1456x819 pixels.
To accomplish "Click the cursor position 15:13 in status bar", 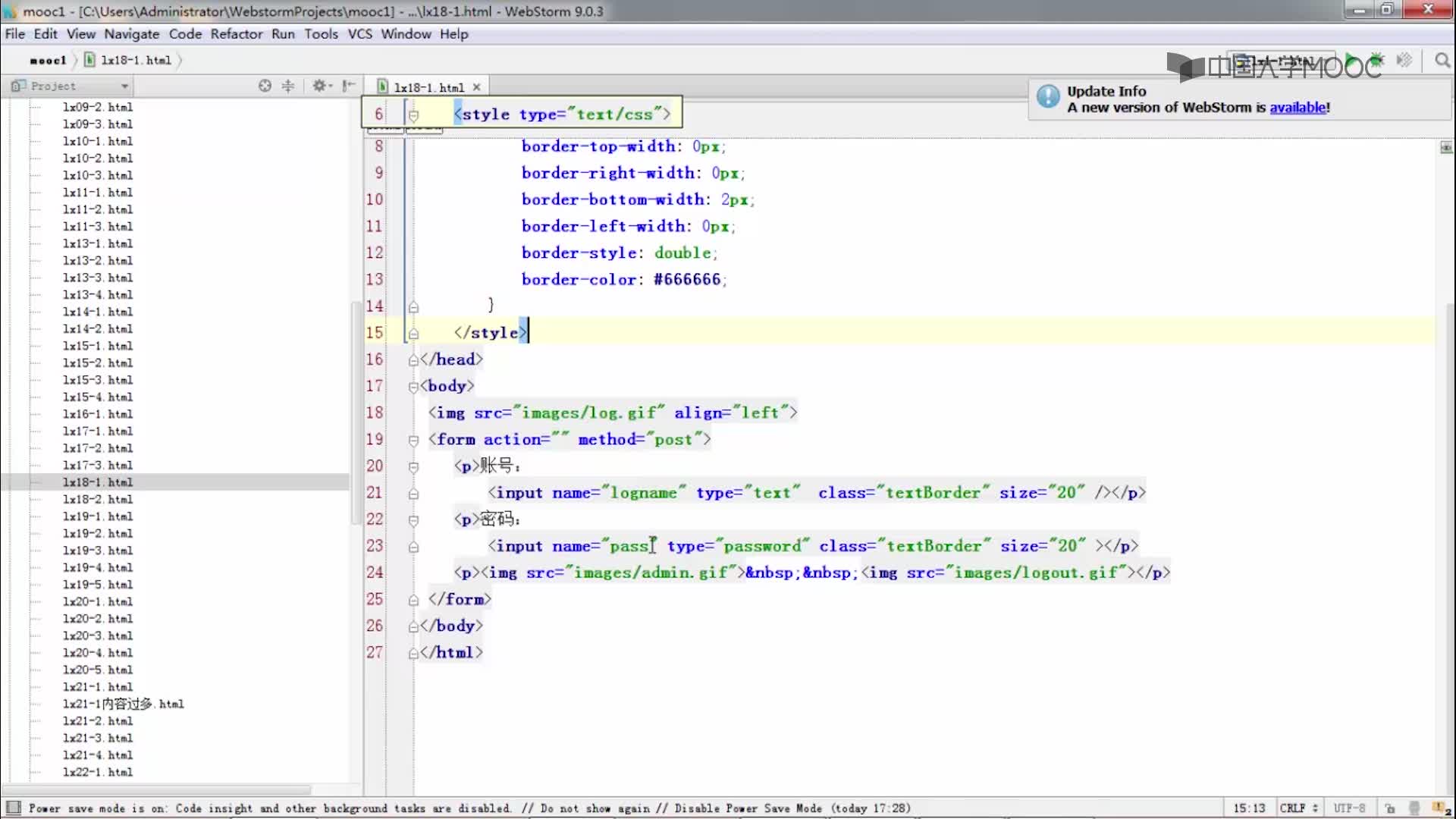I will (1248, 808).
